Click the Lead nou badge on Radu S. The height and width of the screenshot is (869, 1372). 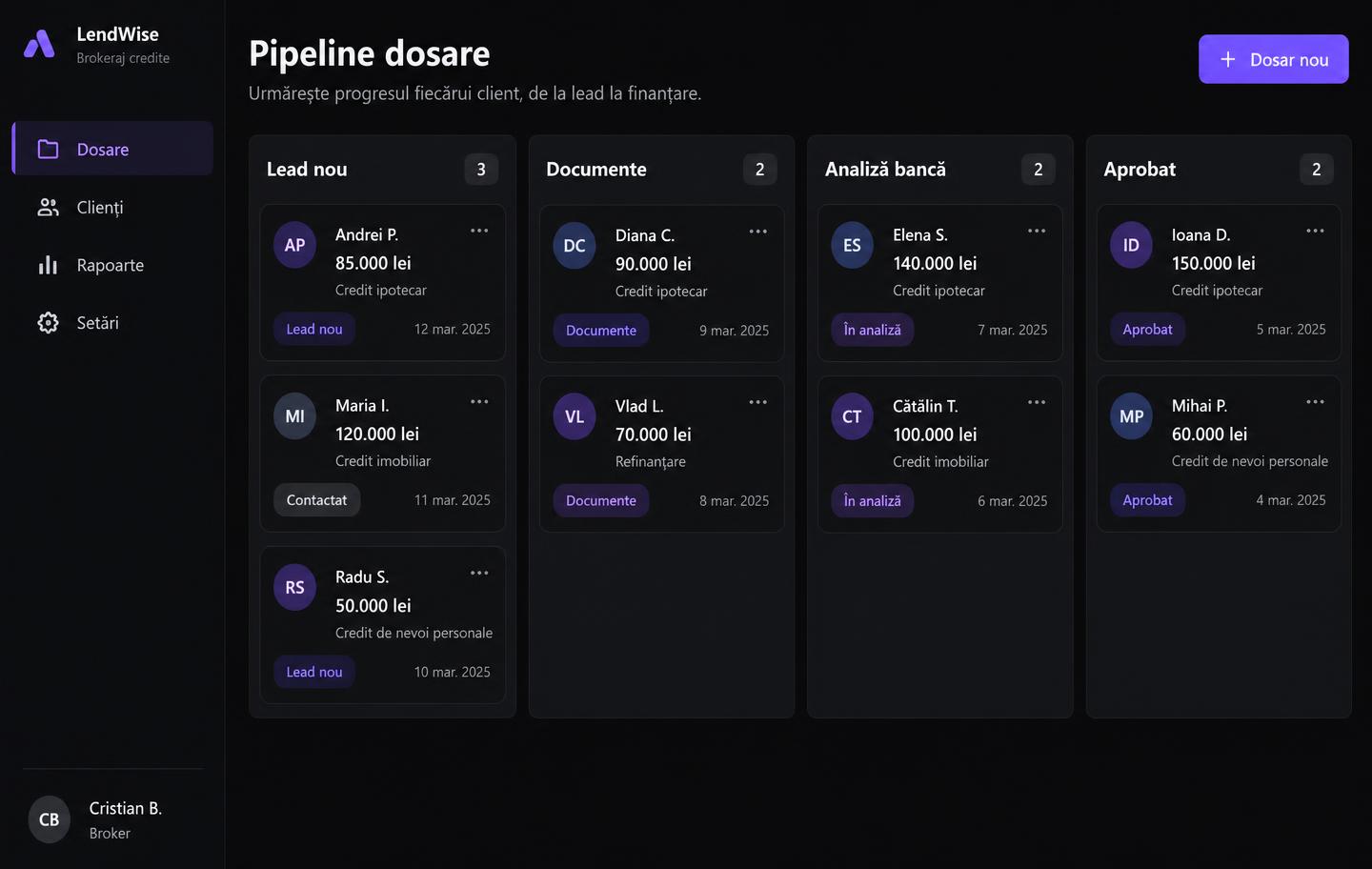pyautogui.click(x=314, y=672)
